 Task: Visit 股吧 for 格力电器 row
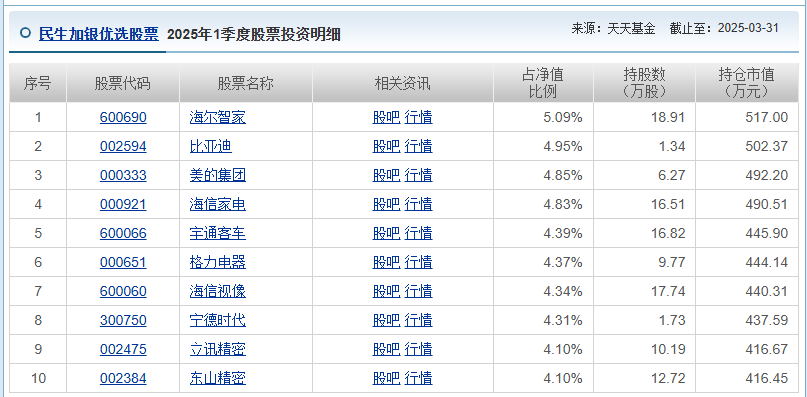(x=386, y=263)
